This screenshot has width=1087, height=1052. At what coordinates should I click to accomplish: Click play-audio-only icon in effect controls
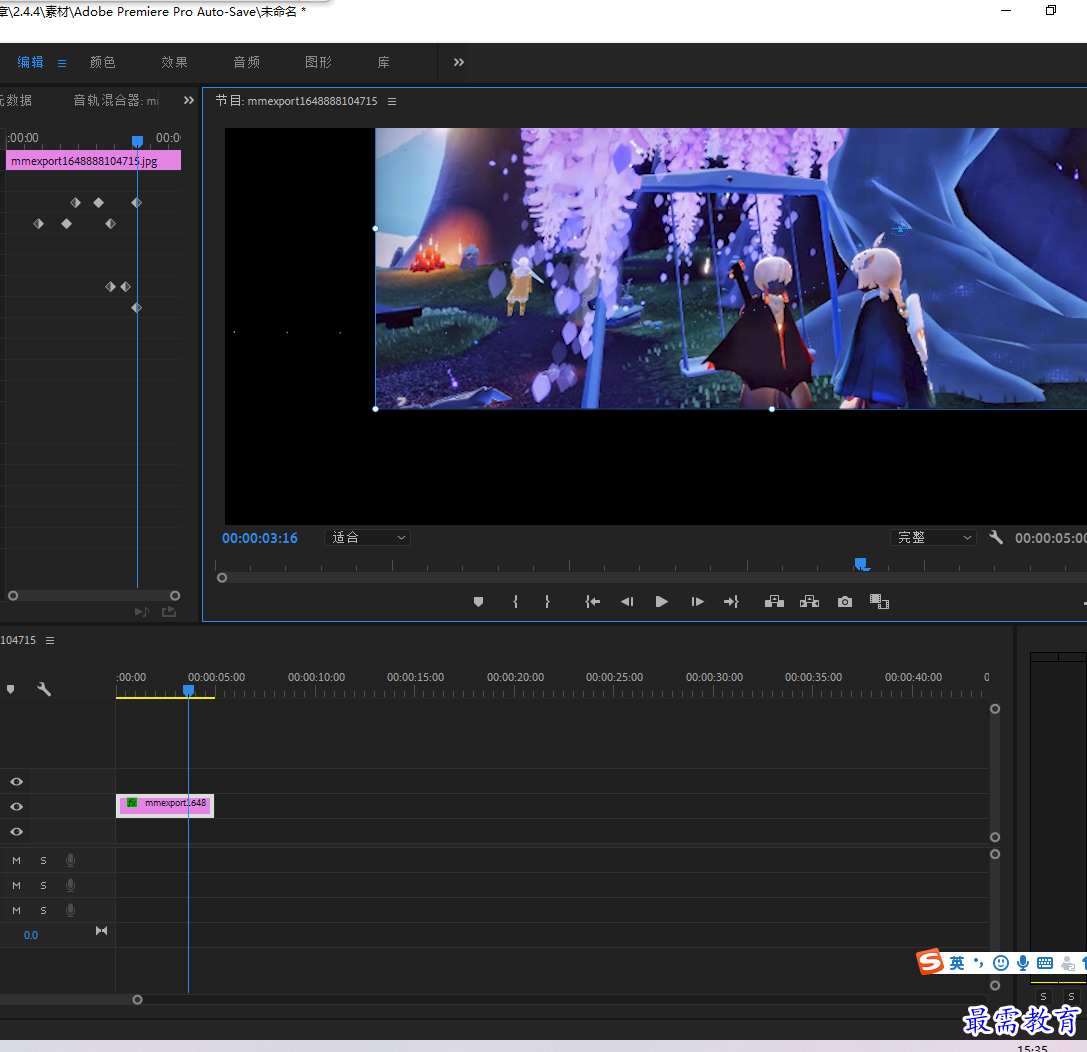pos(141,611)
